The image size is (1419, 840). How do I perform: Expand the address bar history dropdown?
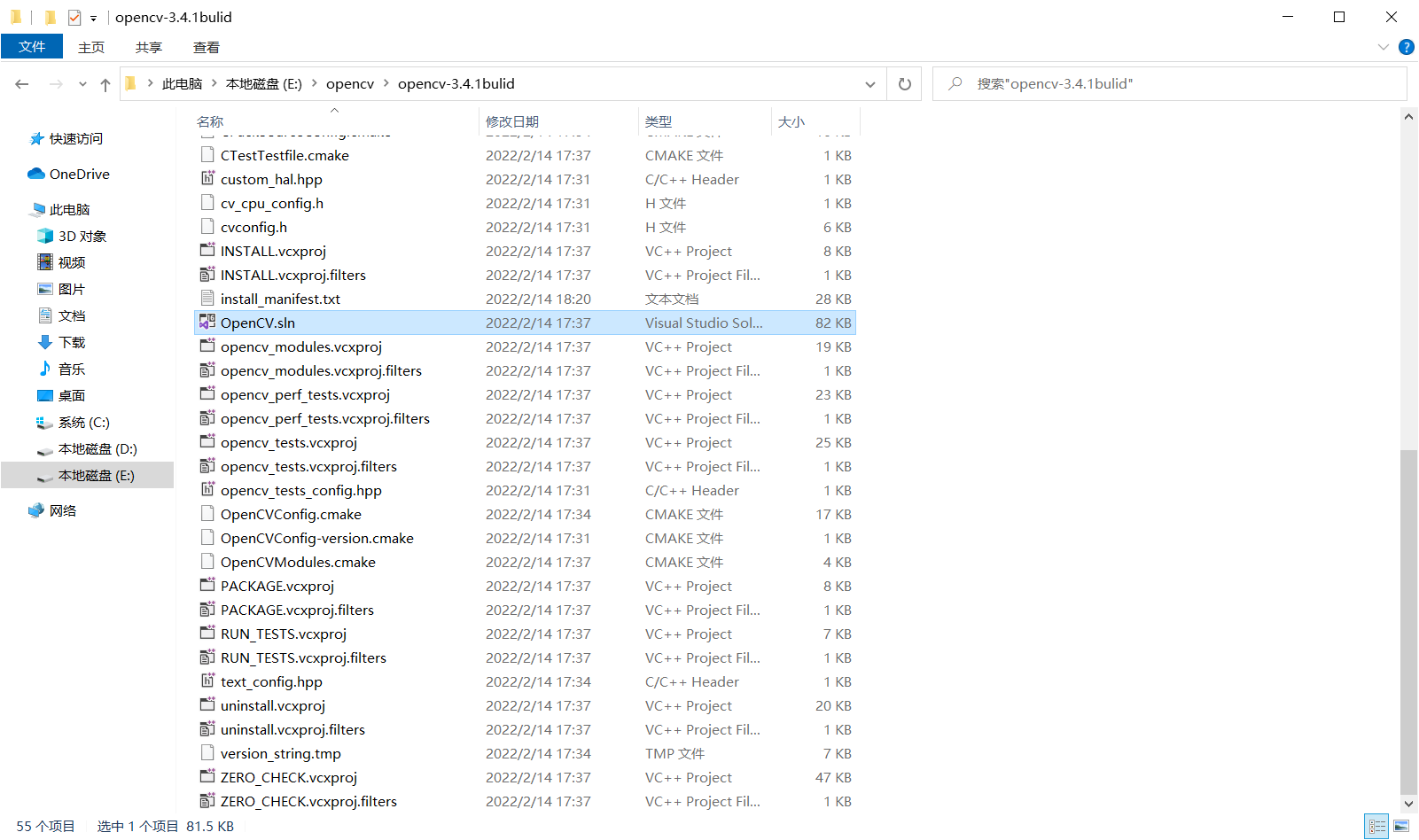coord(870,84)
